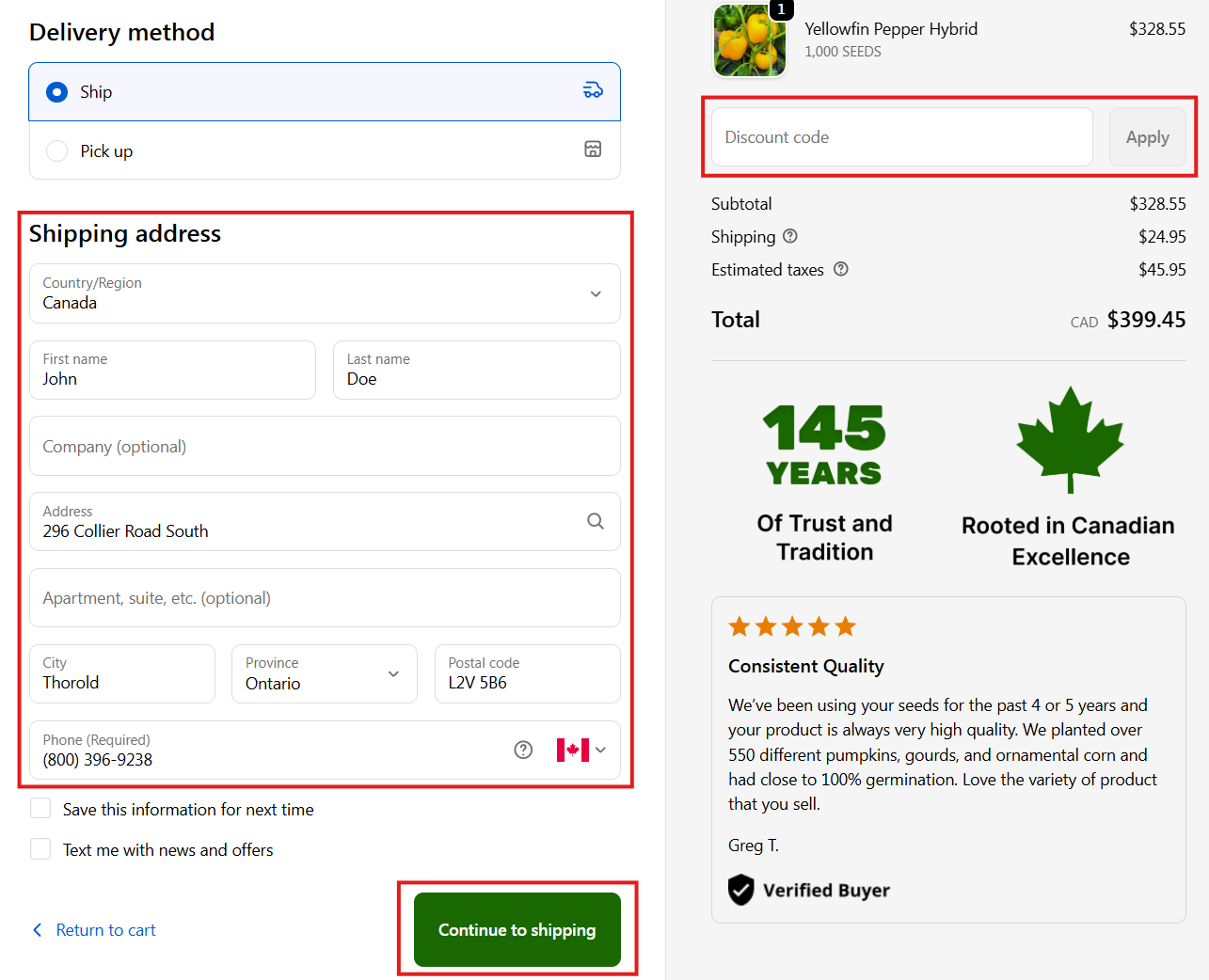The image size is (1209, 980).
Task: Click the Verified Buyer shield icon
Action: click(741, 890)
